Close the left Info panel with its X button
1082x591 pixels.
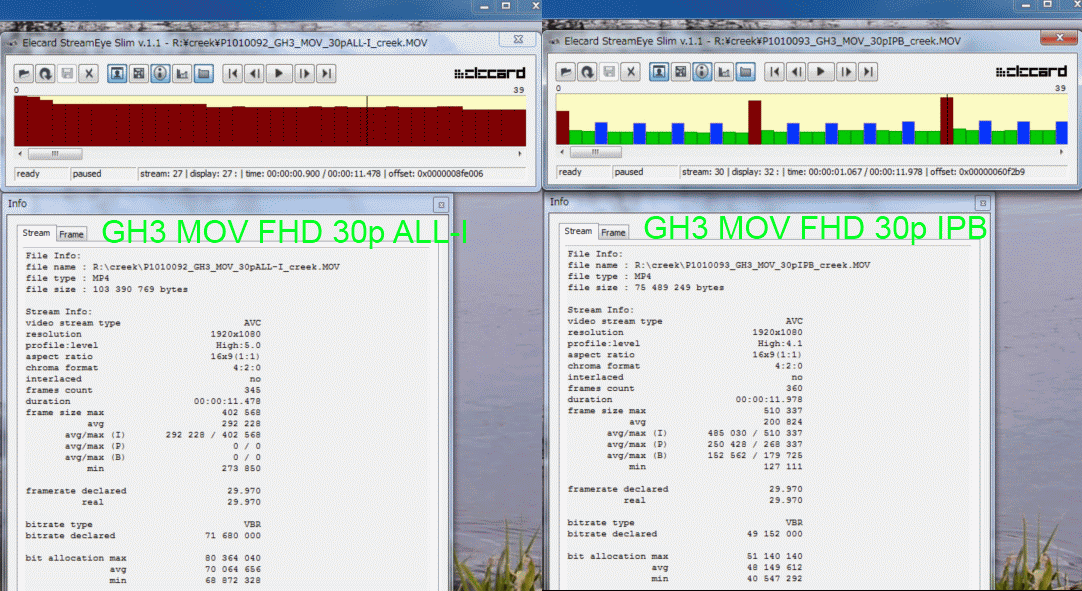(440, 204)
